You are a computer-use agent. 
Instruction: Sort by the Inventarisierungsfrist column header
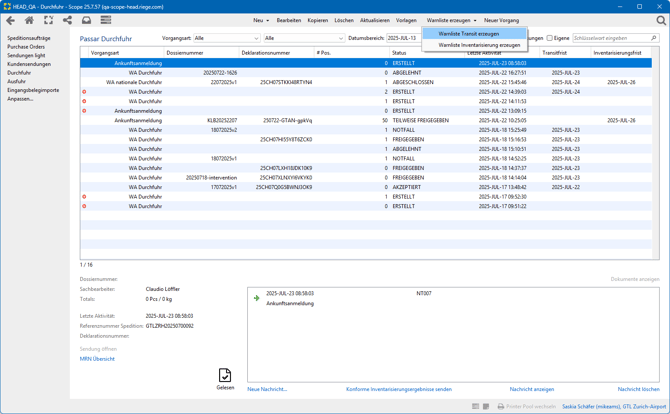[622, 53]
